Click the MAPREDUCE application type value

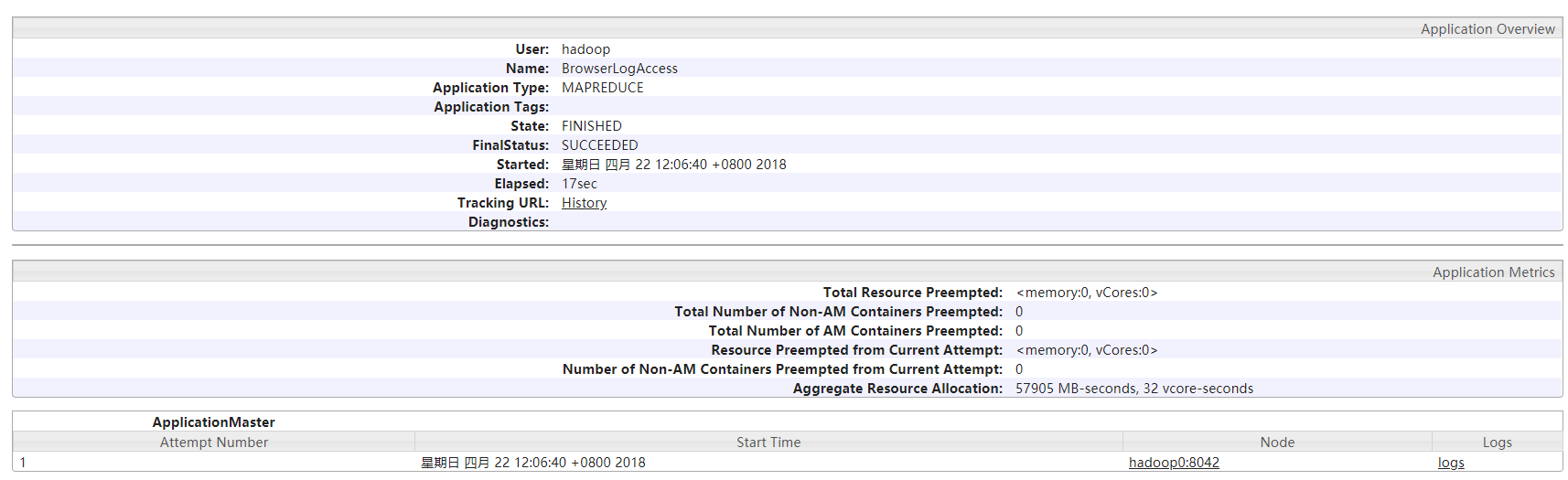click(x=602, y=88)
